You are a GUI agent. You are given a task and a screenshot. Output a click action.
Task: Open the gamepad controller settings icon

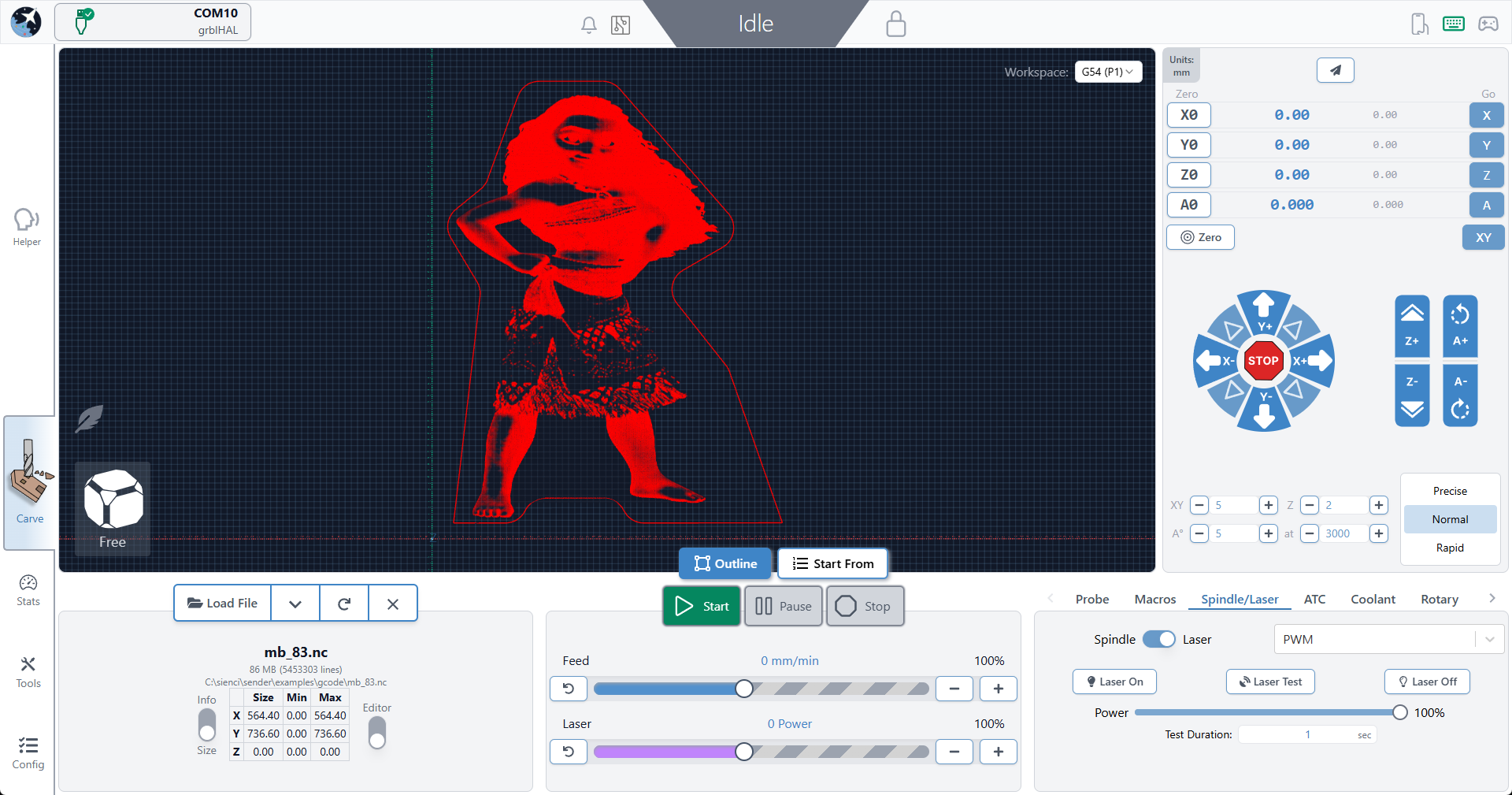[x=1488, y=24]
